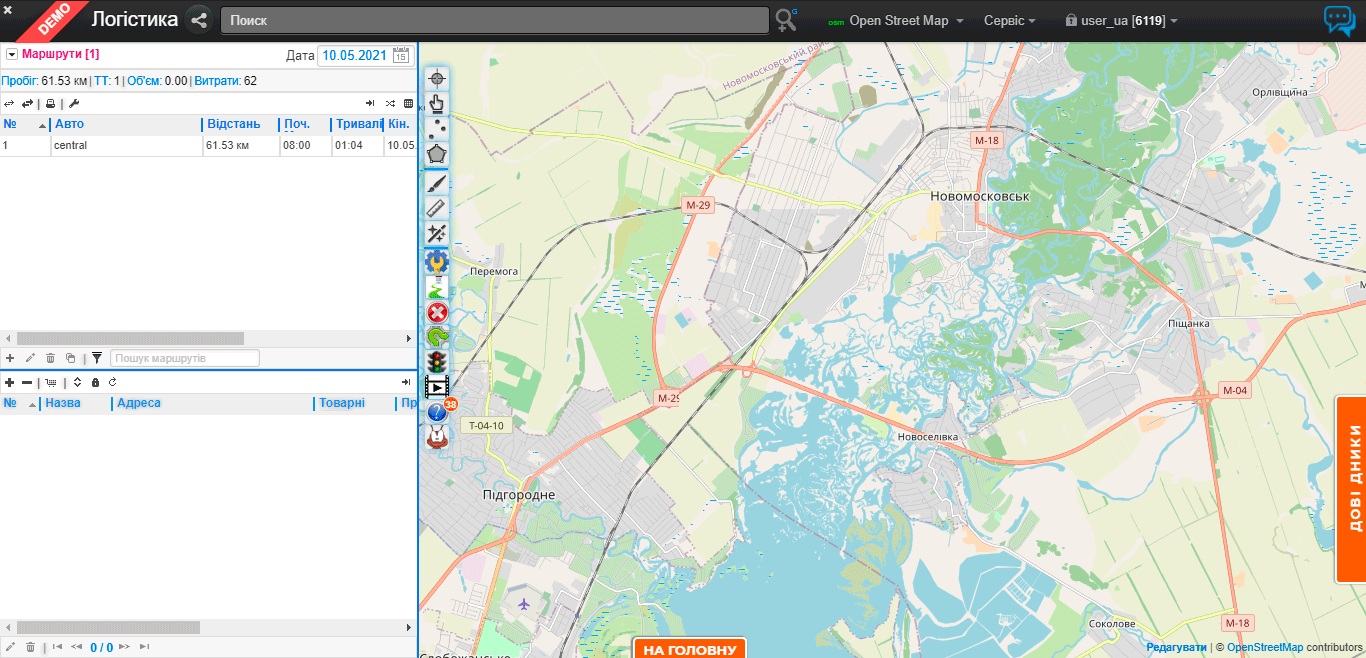The image size is (1366, 658).
Task: Sort by the Відстань column header
Action: click(233, 124)
